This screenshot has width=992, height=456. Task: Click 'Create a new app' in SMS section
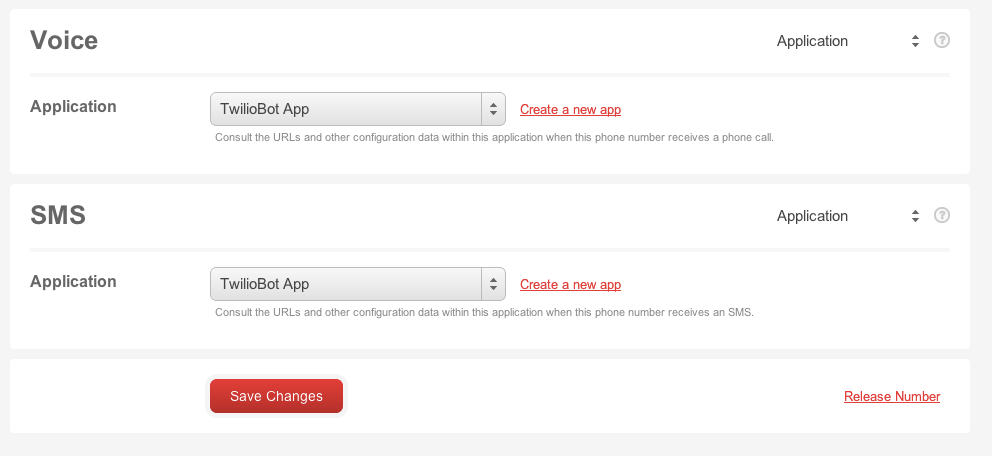(x=570, y=285)
